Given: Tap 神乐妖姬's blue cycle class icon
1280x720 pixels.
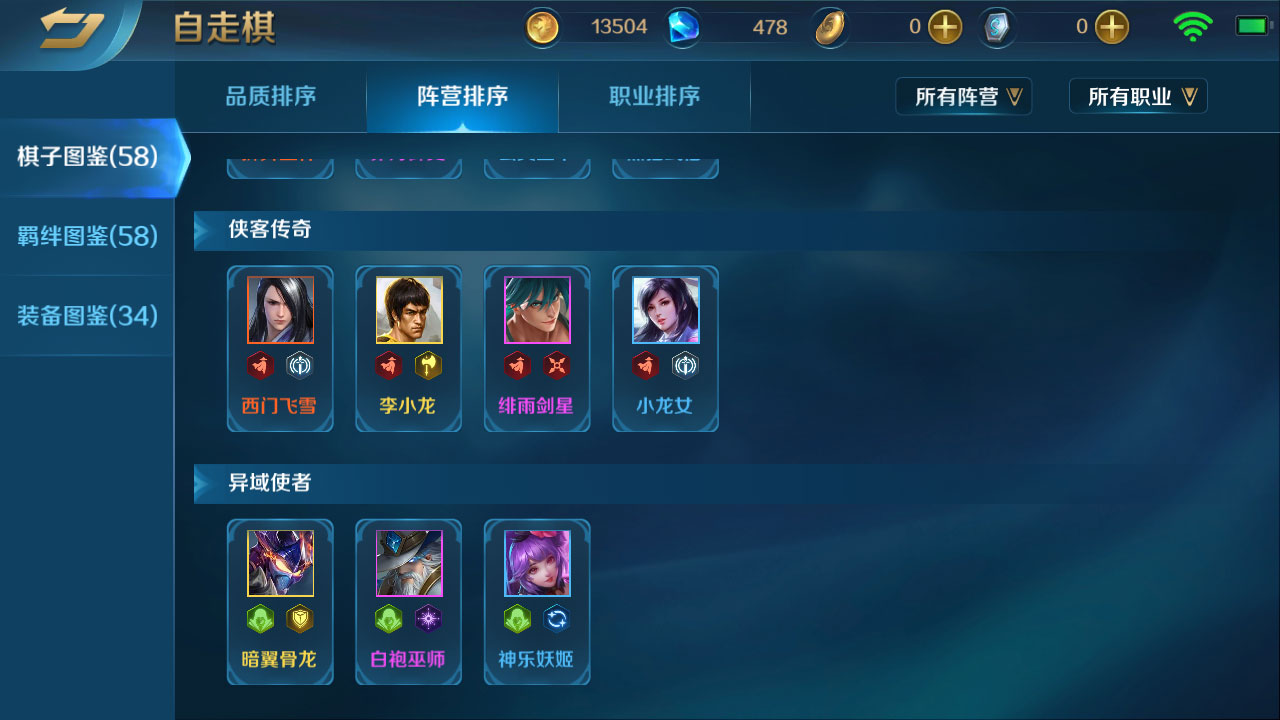Looking at the screenshot, I should point(557,619).
